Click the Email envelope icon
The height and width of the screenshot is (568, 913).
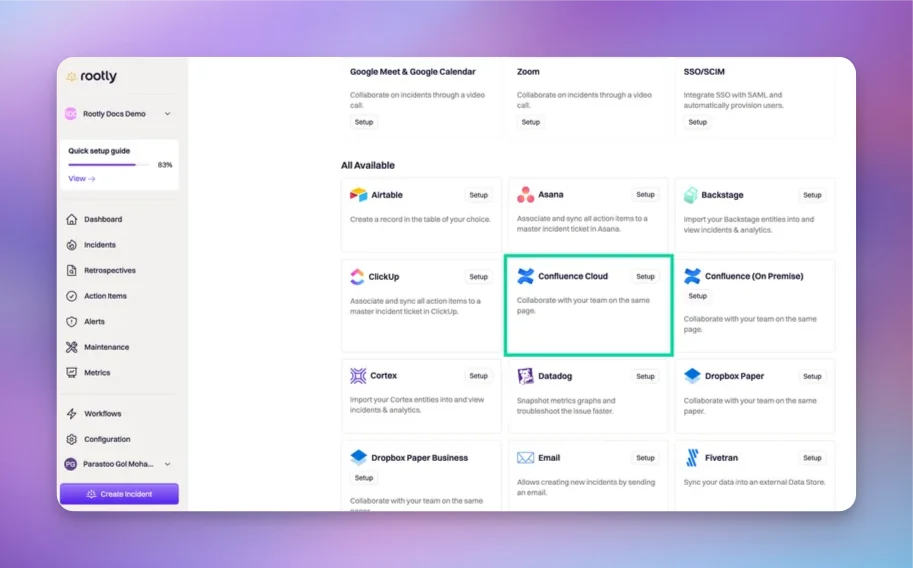click(x=525, y=458)
